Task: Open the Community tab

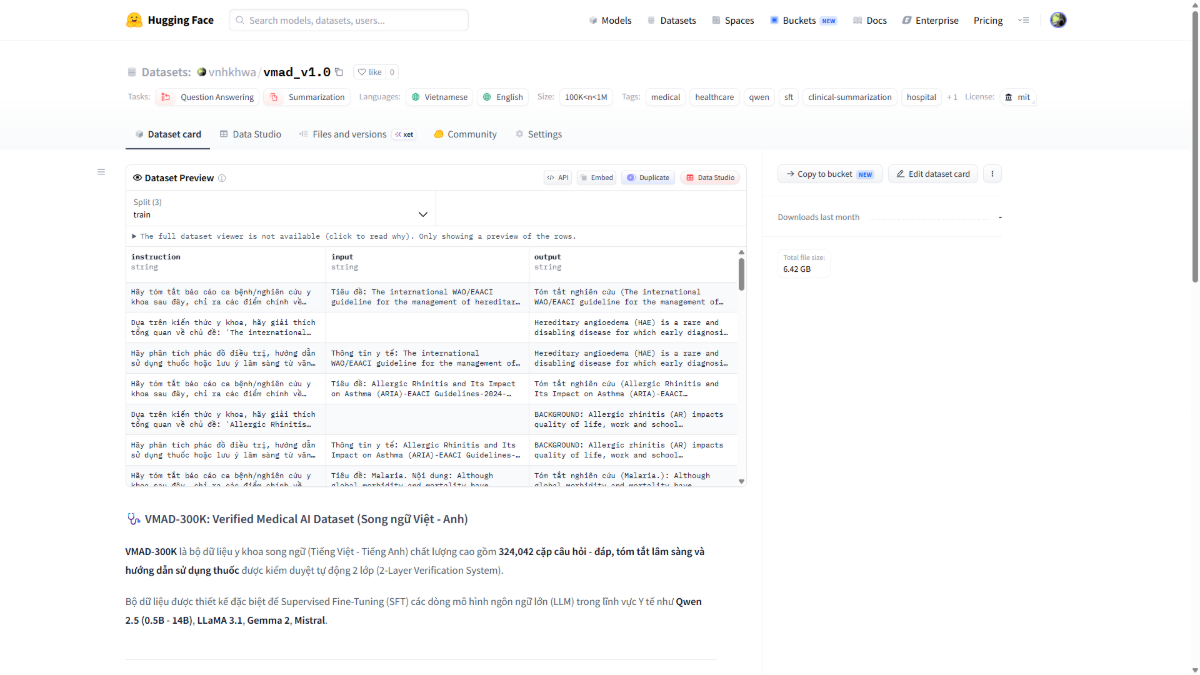Action: pyautogui.click(x=465, y=134)
